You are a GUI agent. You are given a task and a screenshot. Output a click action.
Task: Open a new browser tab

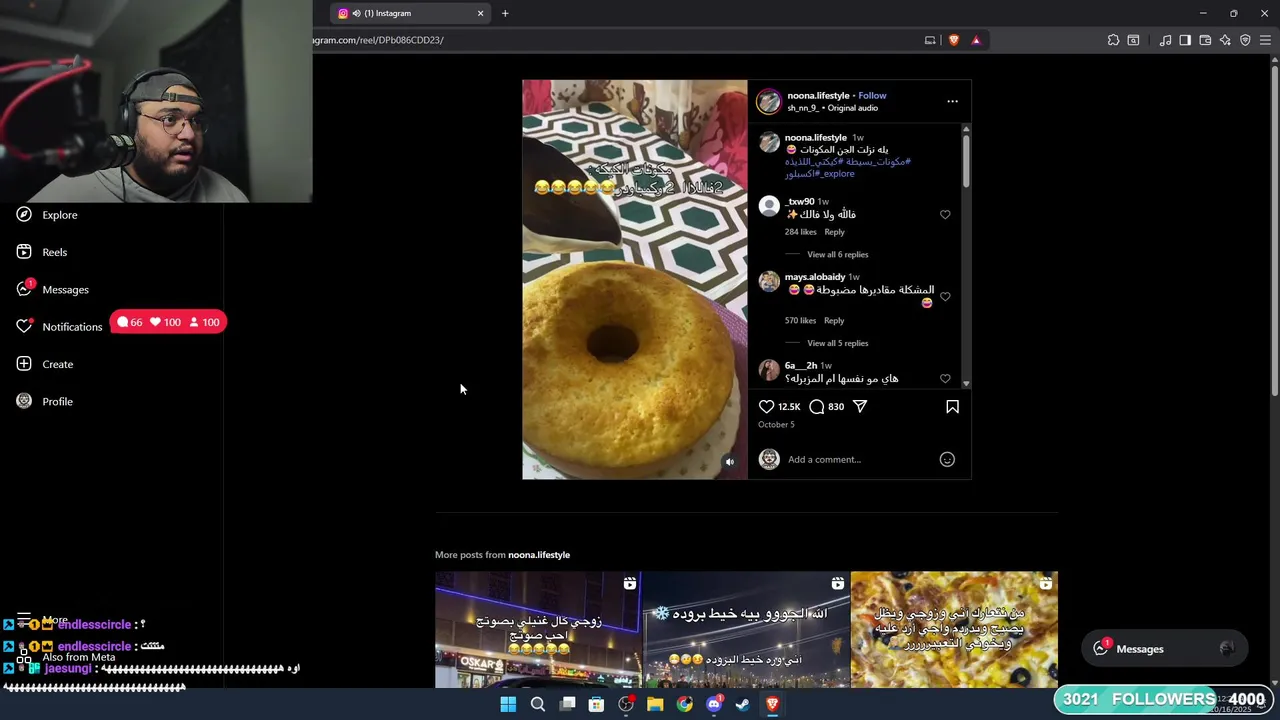pos(505,13)
